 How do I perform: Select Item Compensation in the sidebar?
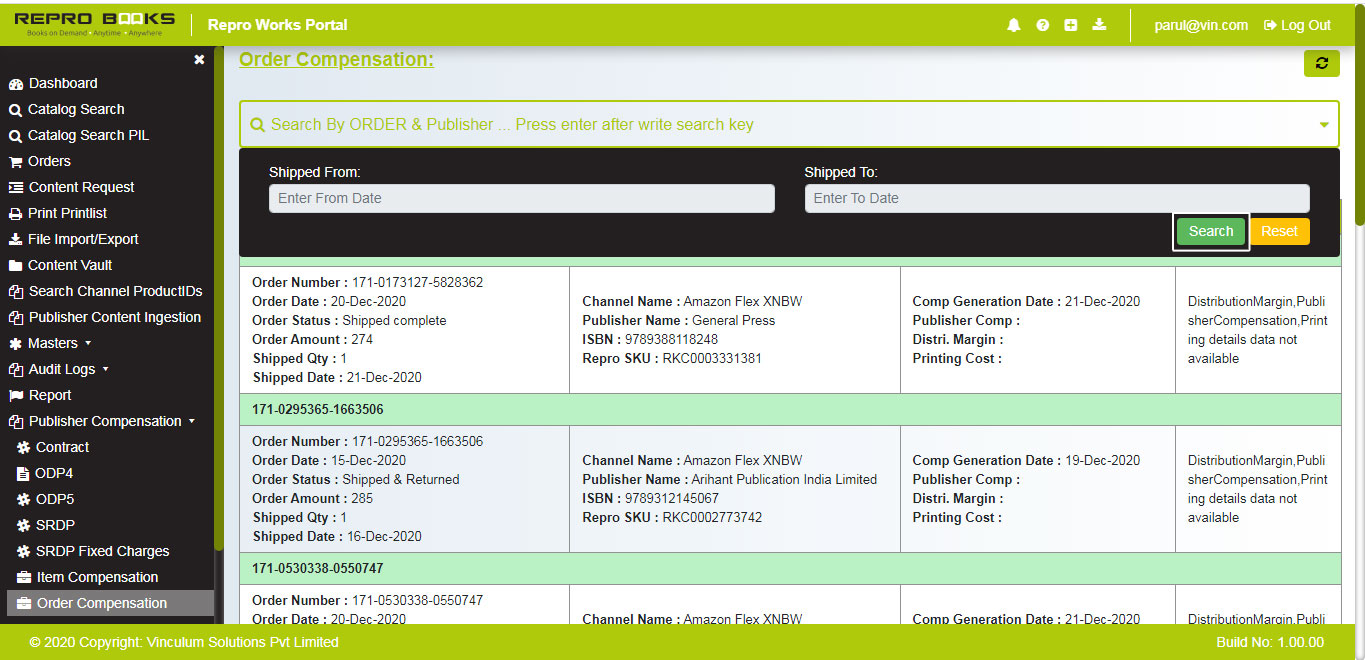tap(96, 577)
